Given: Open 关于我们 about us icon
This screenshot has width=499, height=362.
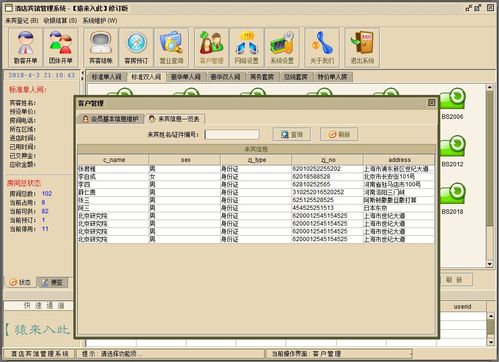Looking at the screenshot, I should tap(322, 47).
